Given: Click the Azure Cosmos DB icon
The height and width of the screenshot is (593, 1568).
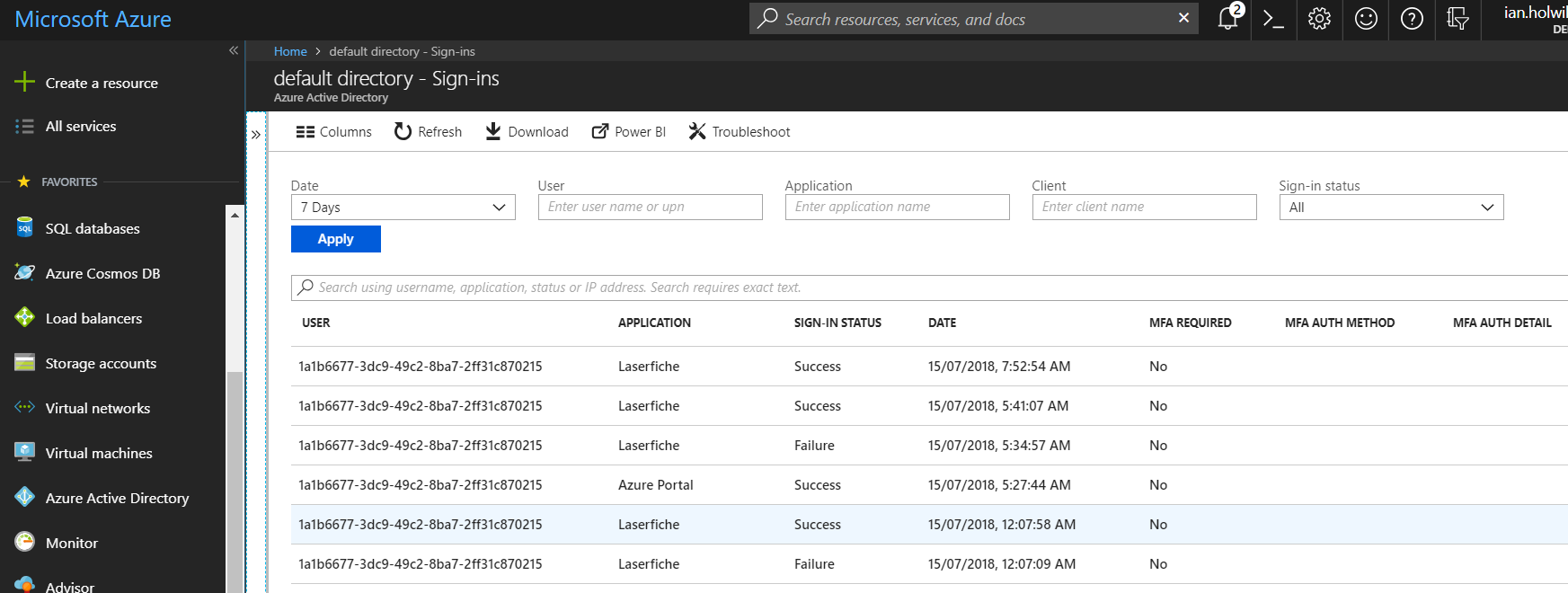Looking at the screenshot, I should click(24, 273).
